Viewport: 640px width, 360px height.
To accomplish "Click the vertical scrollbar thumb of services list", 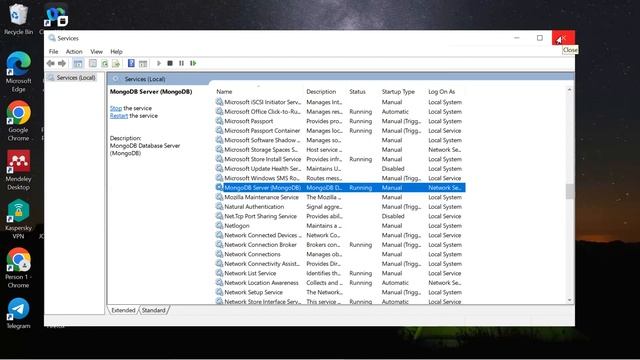I will click(570, 191).
